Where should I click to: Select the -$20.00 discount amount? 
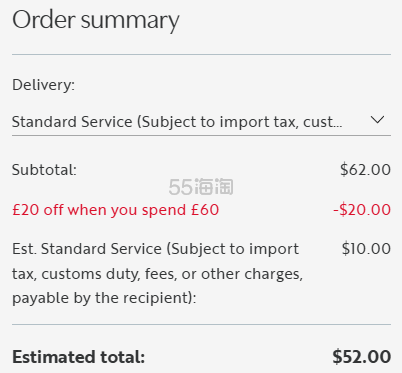click(x=362, y=210)
